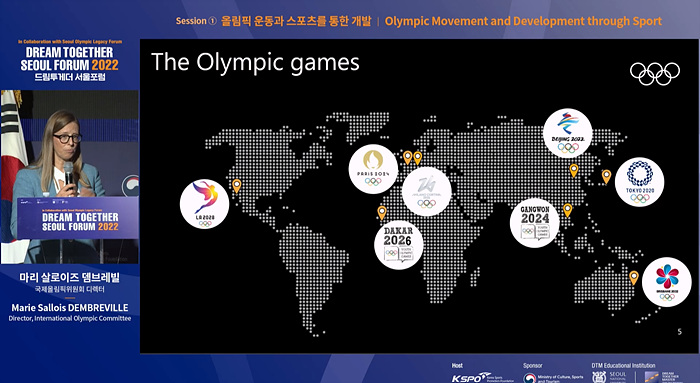Click the "Sponsor" label in the footer
This screenshot has width=700, height=383.
click(533, 366)
